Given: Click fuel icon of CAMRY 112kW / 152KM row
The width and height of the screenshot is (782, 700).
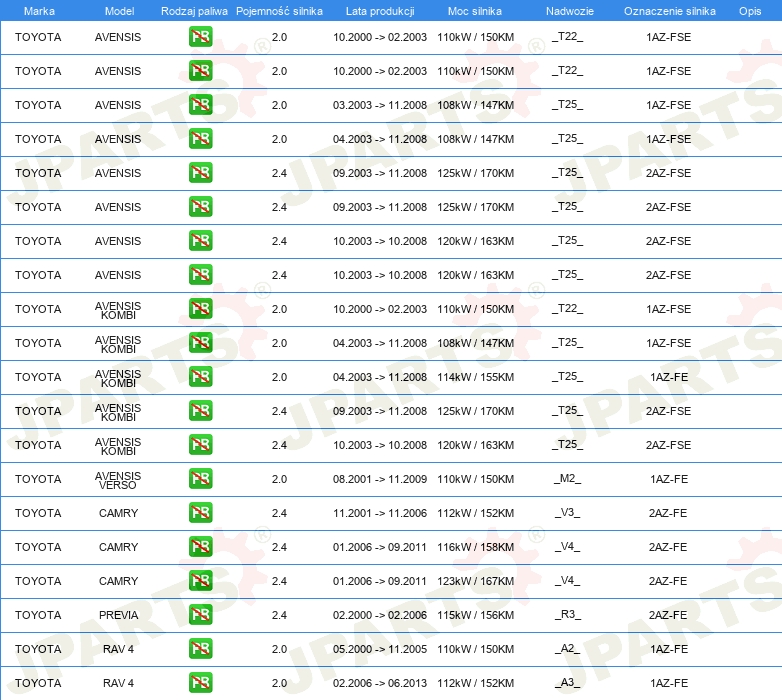Looking at the screenshot, I should tap(200, 512).
